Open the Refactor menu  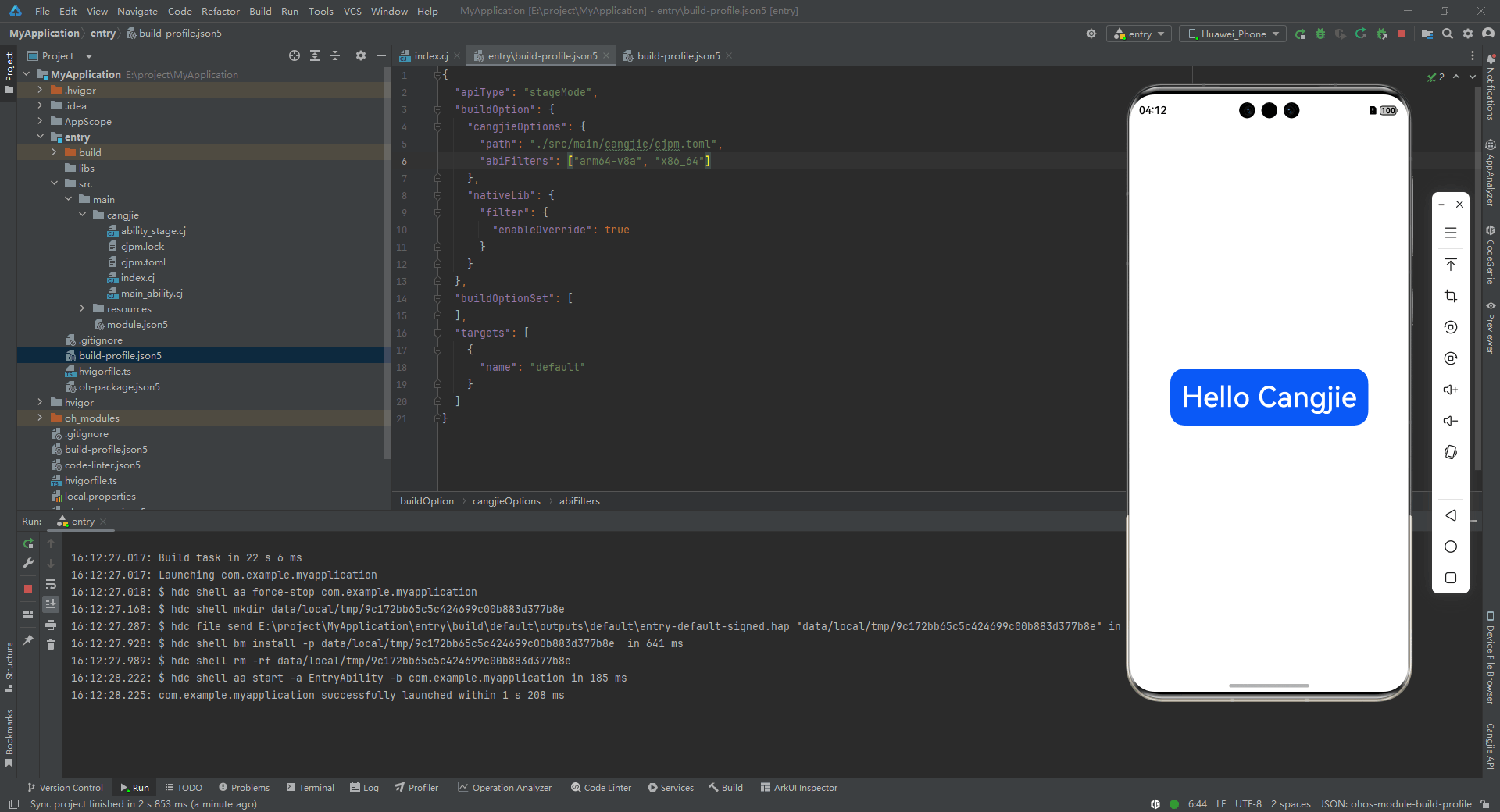tap(220, 11)
